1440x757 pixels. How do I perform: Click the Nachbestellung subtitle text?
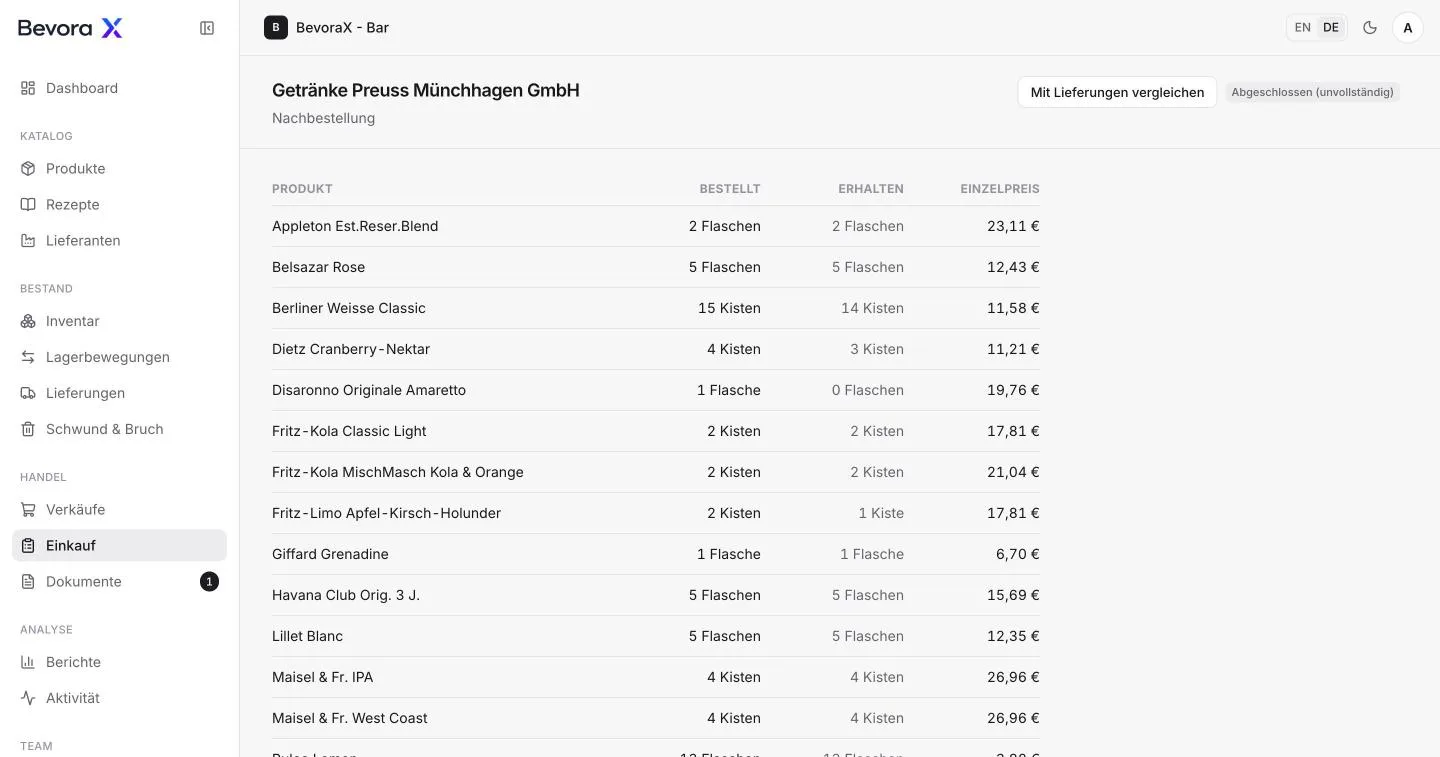coord(323,118)
